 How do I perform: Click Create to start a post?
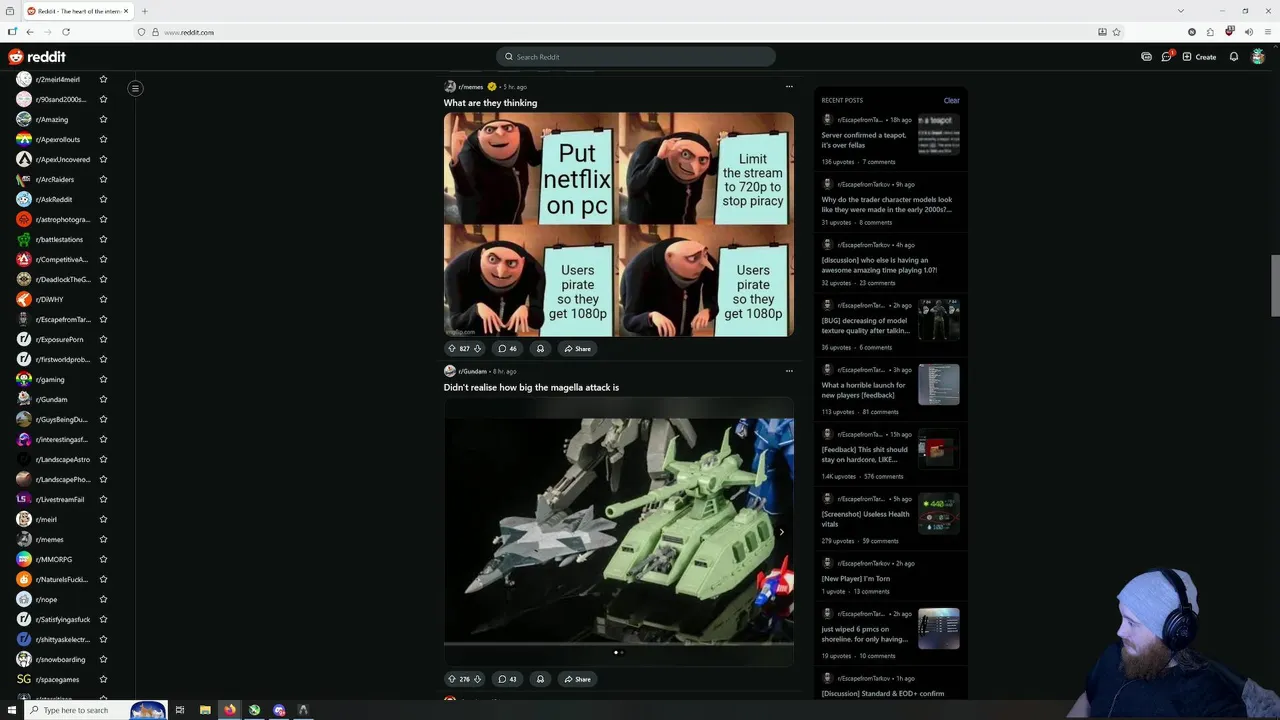(1199, 57)
